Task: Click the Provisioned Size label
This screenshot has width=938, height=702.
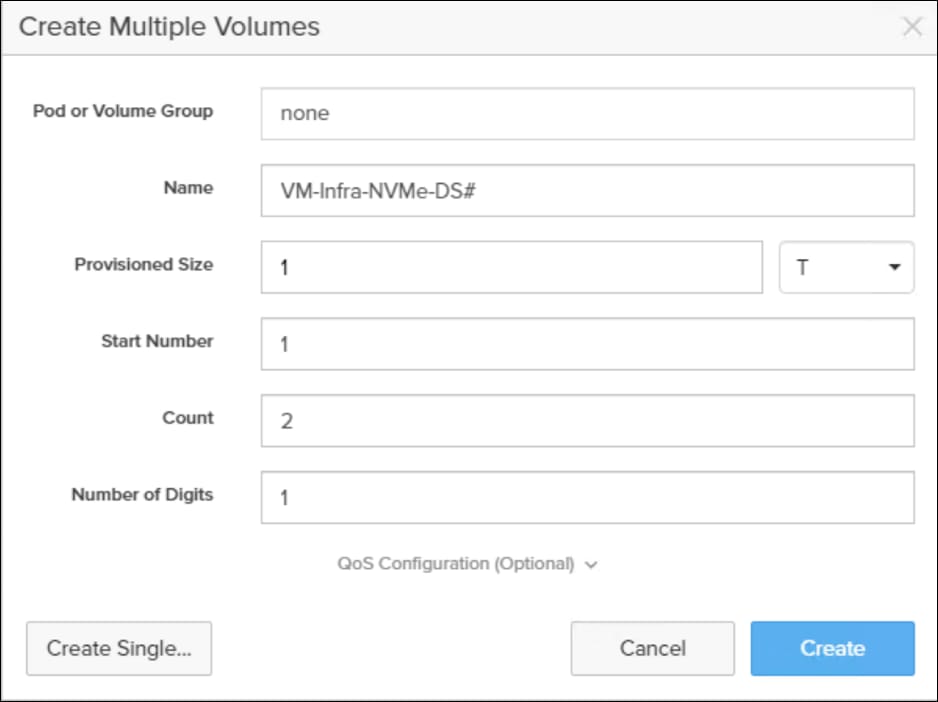Action: (x=143, y=264)
